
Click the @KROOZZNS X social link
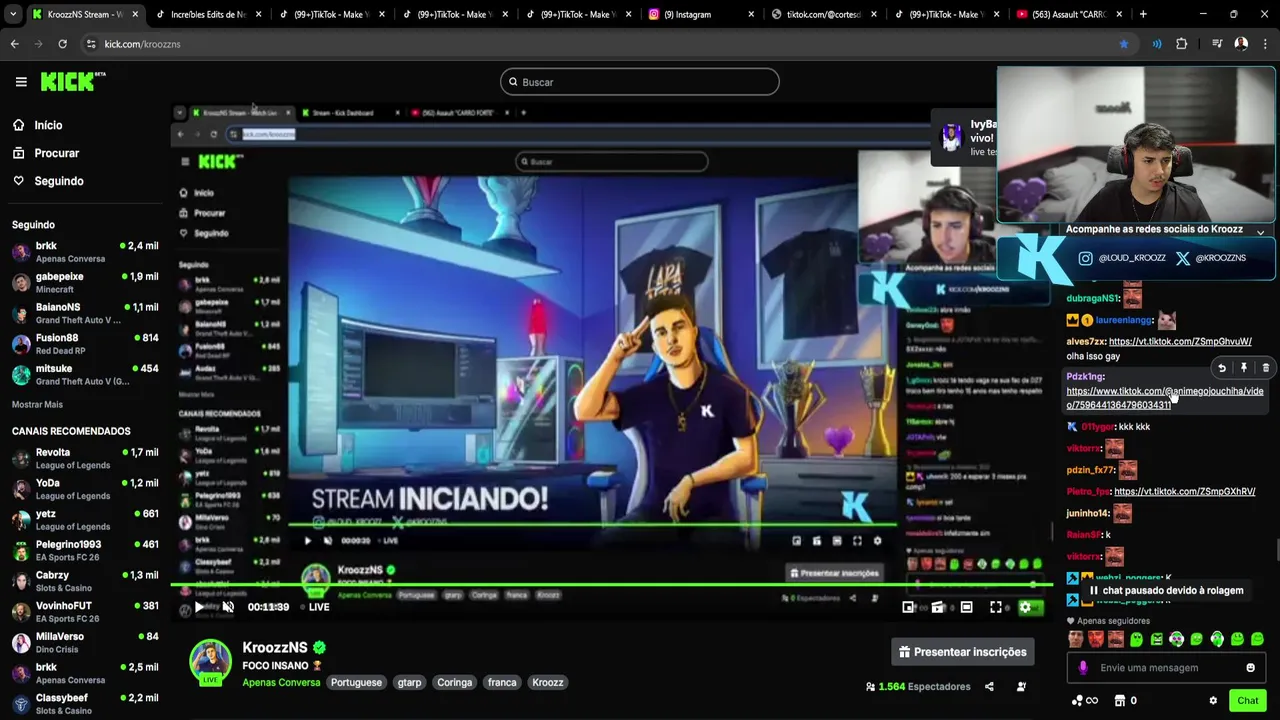(x=1210, y=258)
